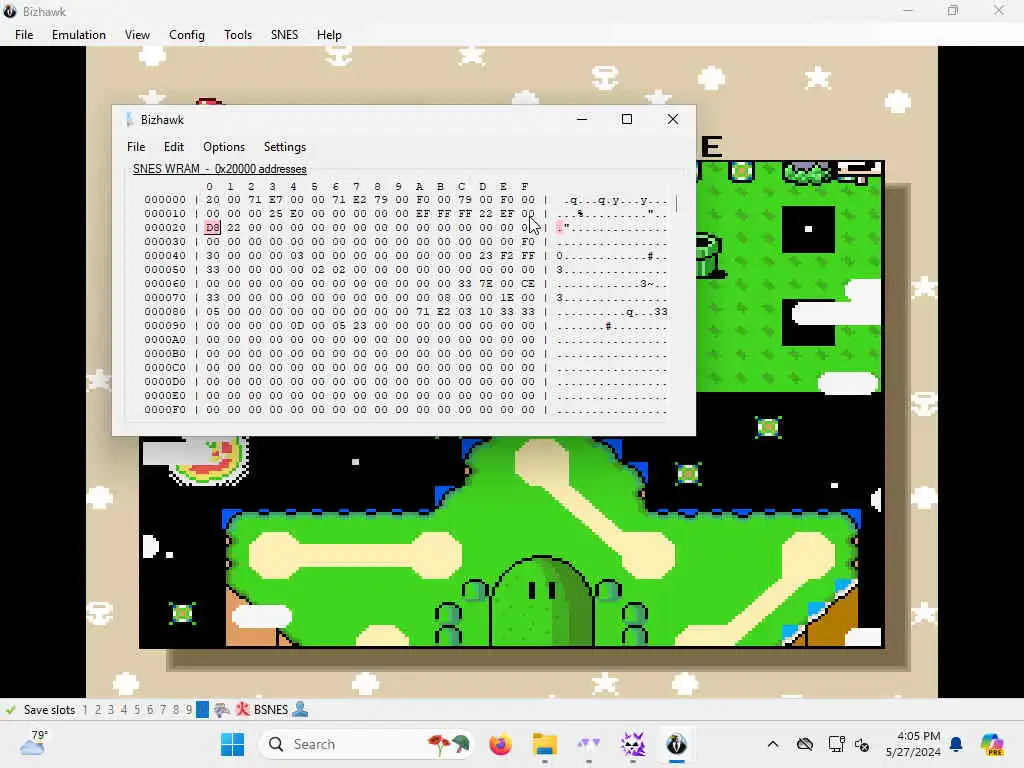Screen dimensions: 1024x768
Task: Close the hex editor window
Action: pyautogui.click(x=673, y=119)
